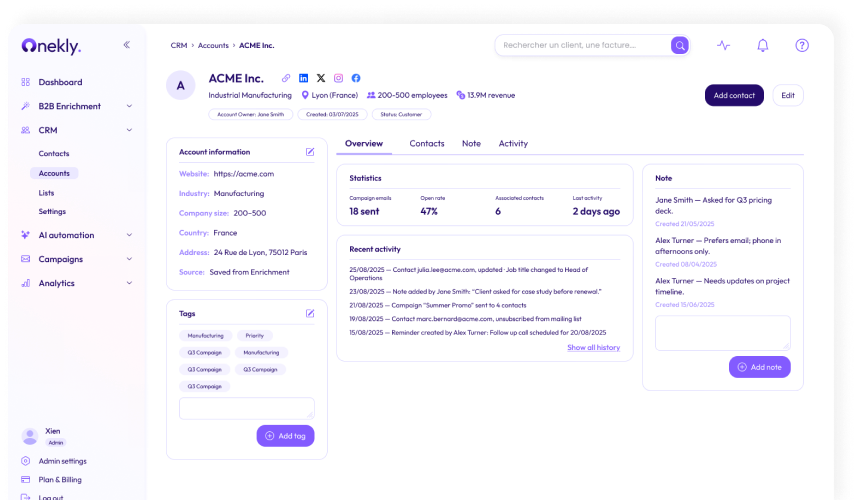Screen dimensions: 858x500
Task: Click the tag text input box
Action: pos(246,408)
